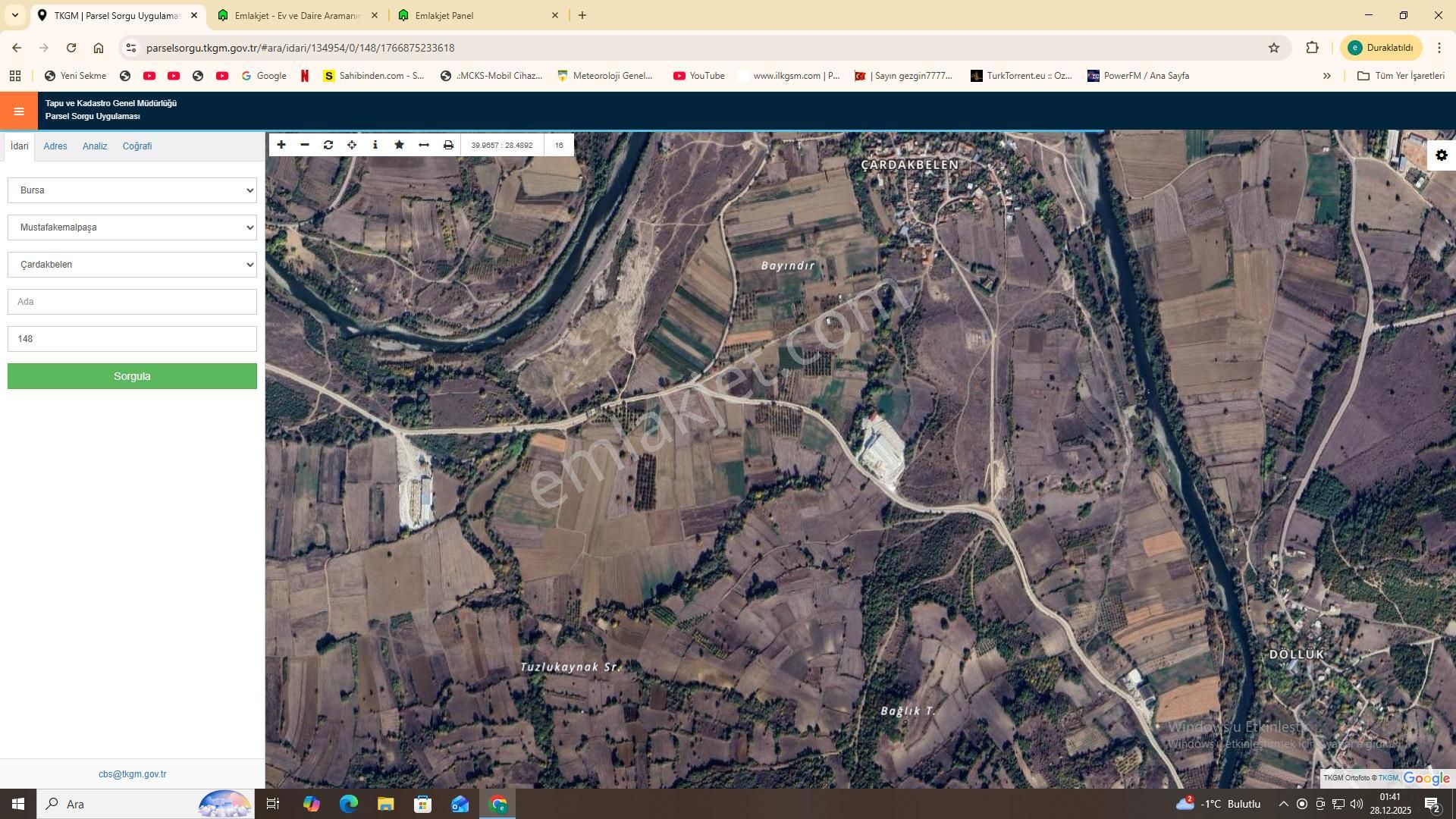Select the distance measure arrow tool

click(x=424, y=145)
